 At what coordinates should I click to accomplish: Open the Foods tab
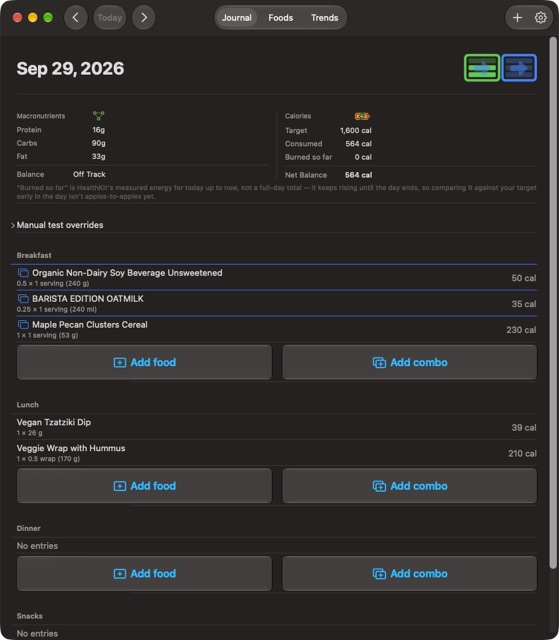[x=281, y=18]
